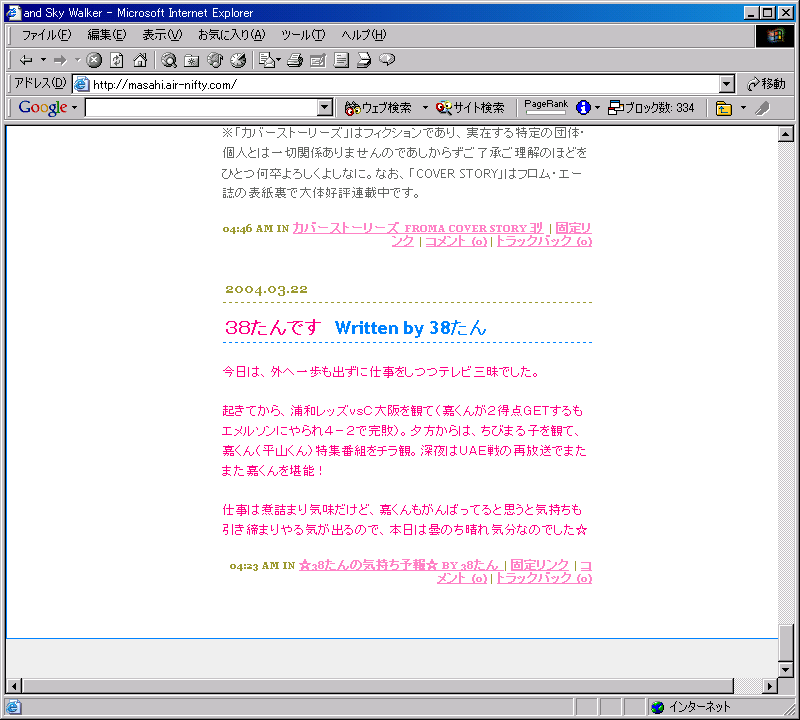The image size is (800, 720).
Task: Click the date heading 2004.03.22
Action: click(x=266, y=289)
